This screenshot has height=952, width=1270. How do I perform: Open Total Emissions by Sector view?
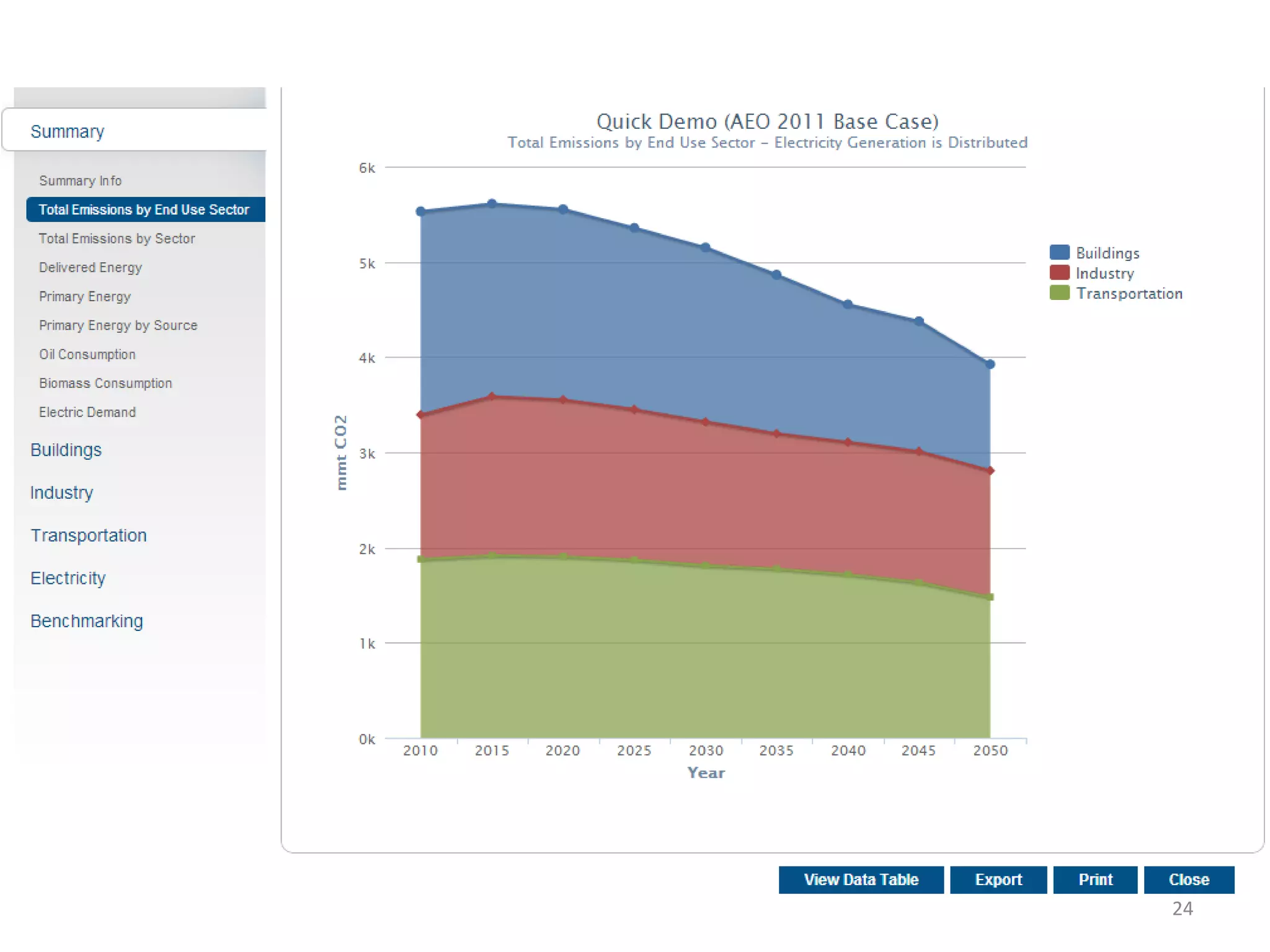click(117, 239)
